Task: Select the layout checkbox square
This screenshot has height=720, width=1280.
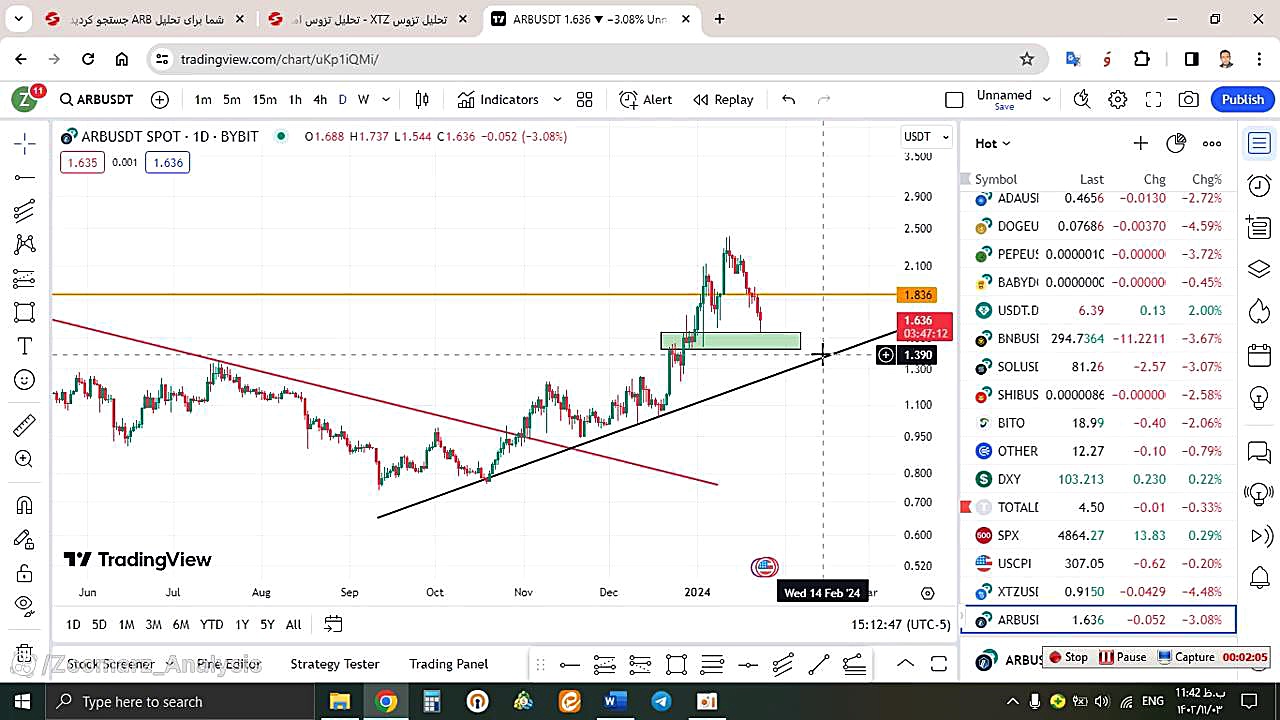Action: [x=954, y=99]
